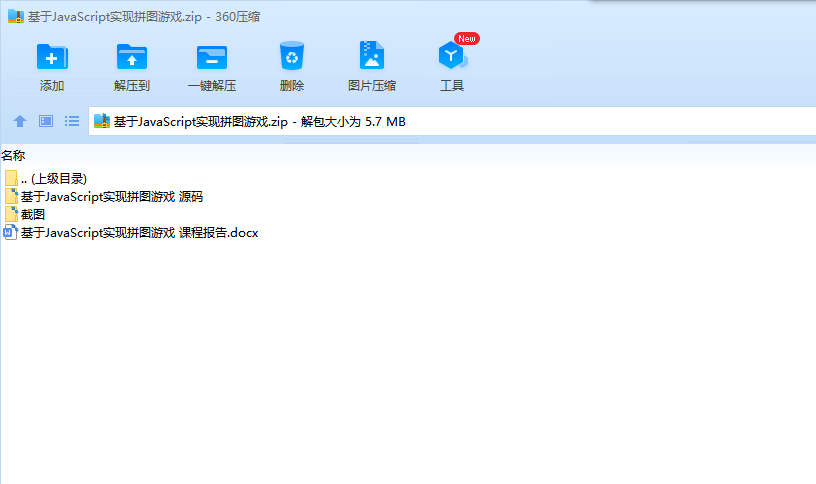Image resolution: width=816 pixels, height=484 pixels.
Task: Select the .. (上级目录) folder icon
Action: 11,178
